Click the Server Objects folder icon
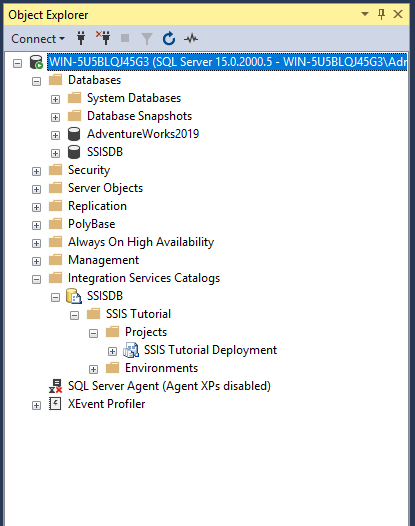The width and height of the screenshot is (415, 526). tap(56, 188)
